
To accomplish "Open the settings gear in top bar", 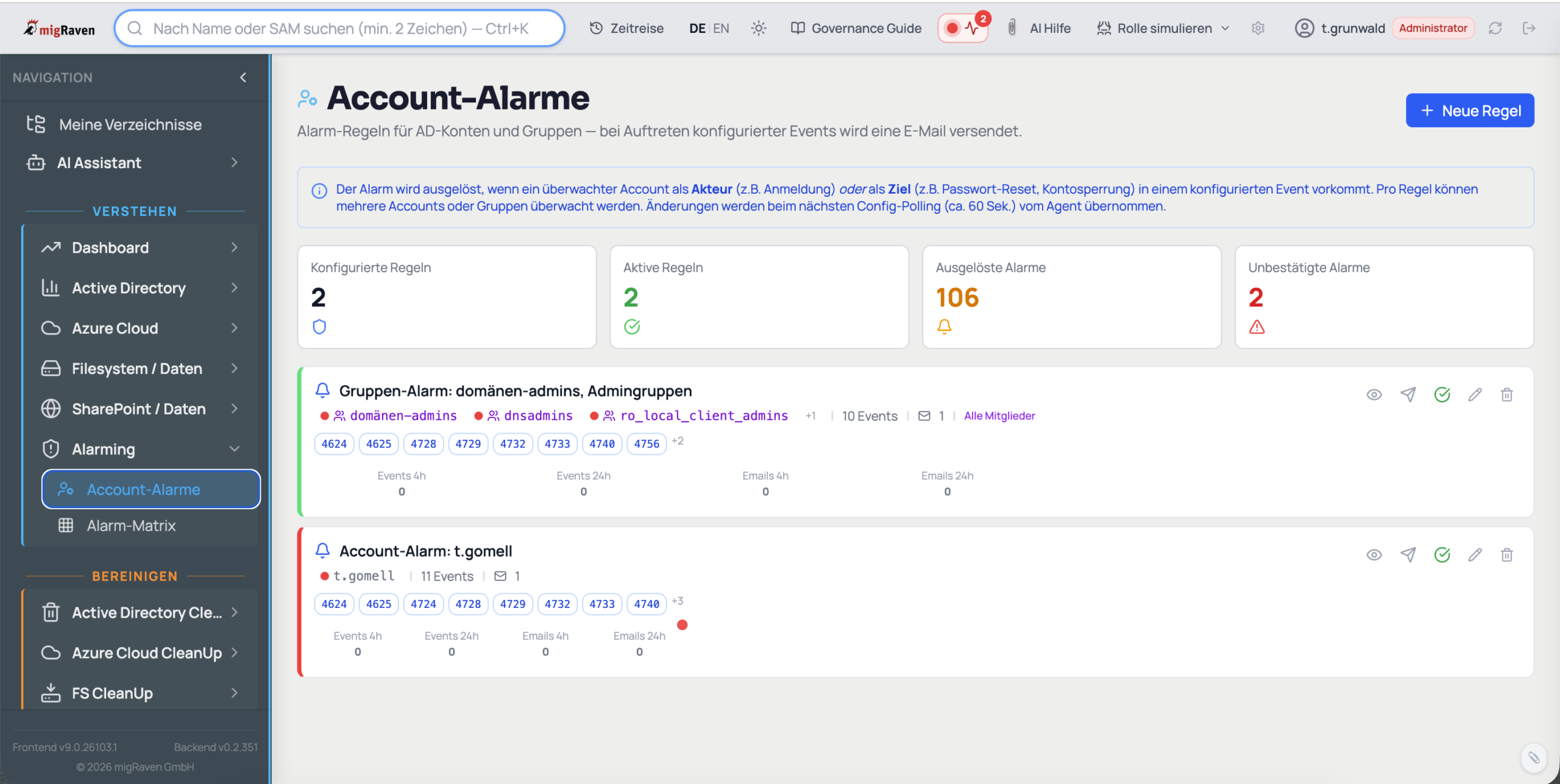I will pyautogui.click(x=1258, y=28).
